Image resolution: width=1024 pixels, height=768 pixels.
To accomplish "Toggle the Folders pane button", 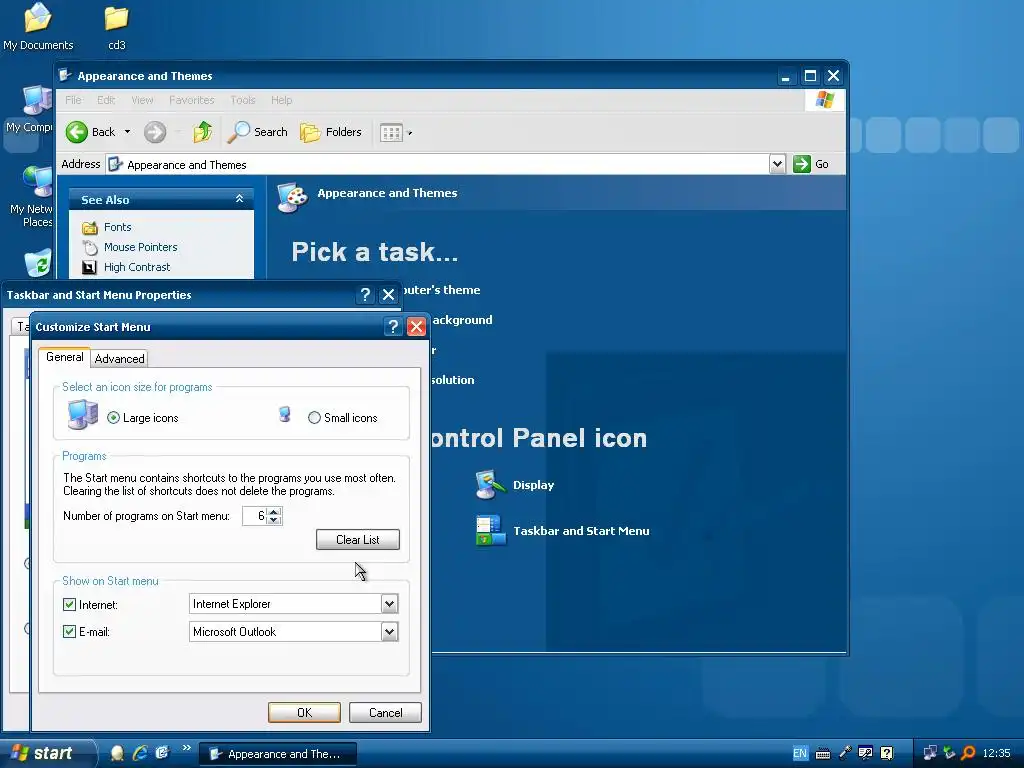I will (330, 132).
